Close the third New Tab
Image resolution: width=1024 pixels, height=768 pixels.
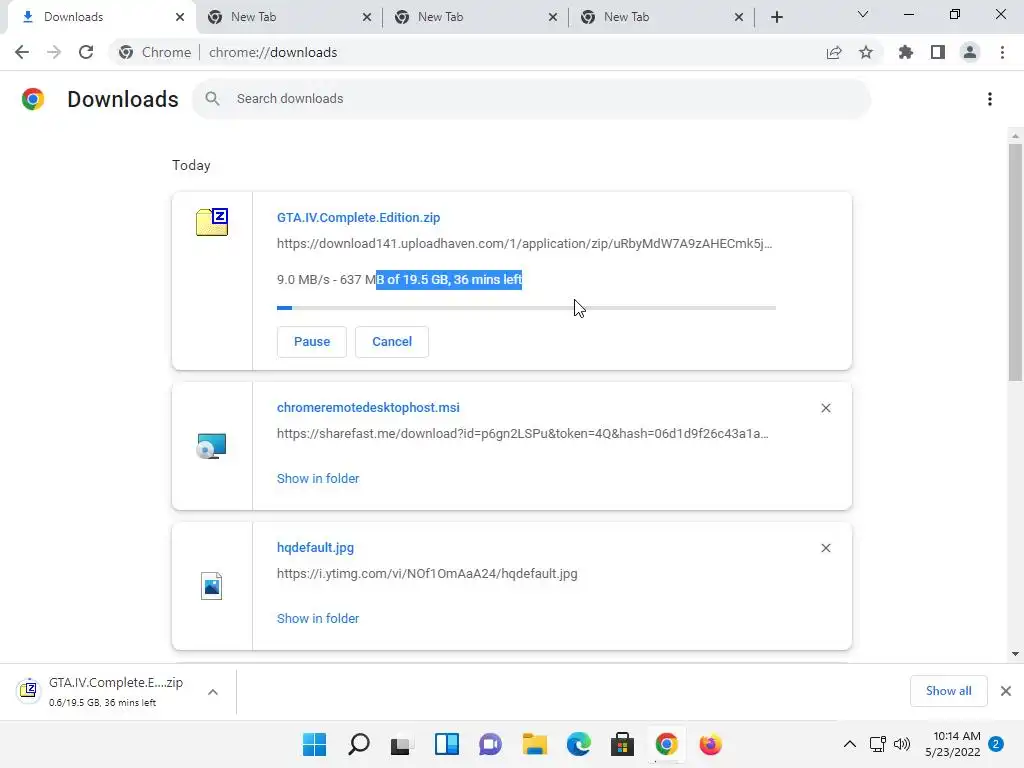pos(739,17)
